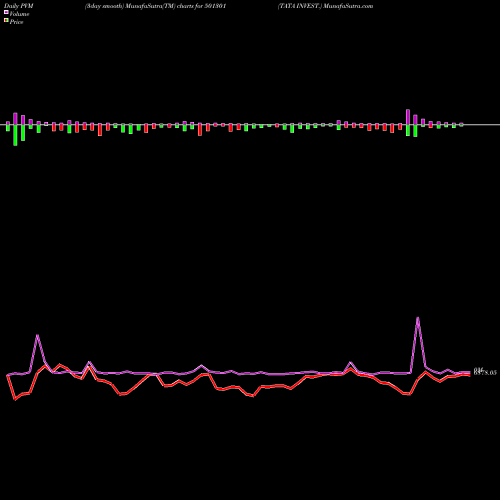
Task: Click the Price legend color swatch
Action: coord(6,21)
